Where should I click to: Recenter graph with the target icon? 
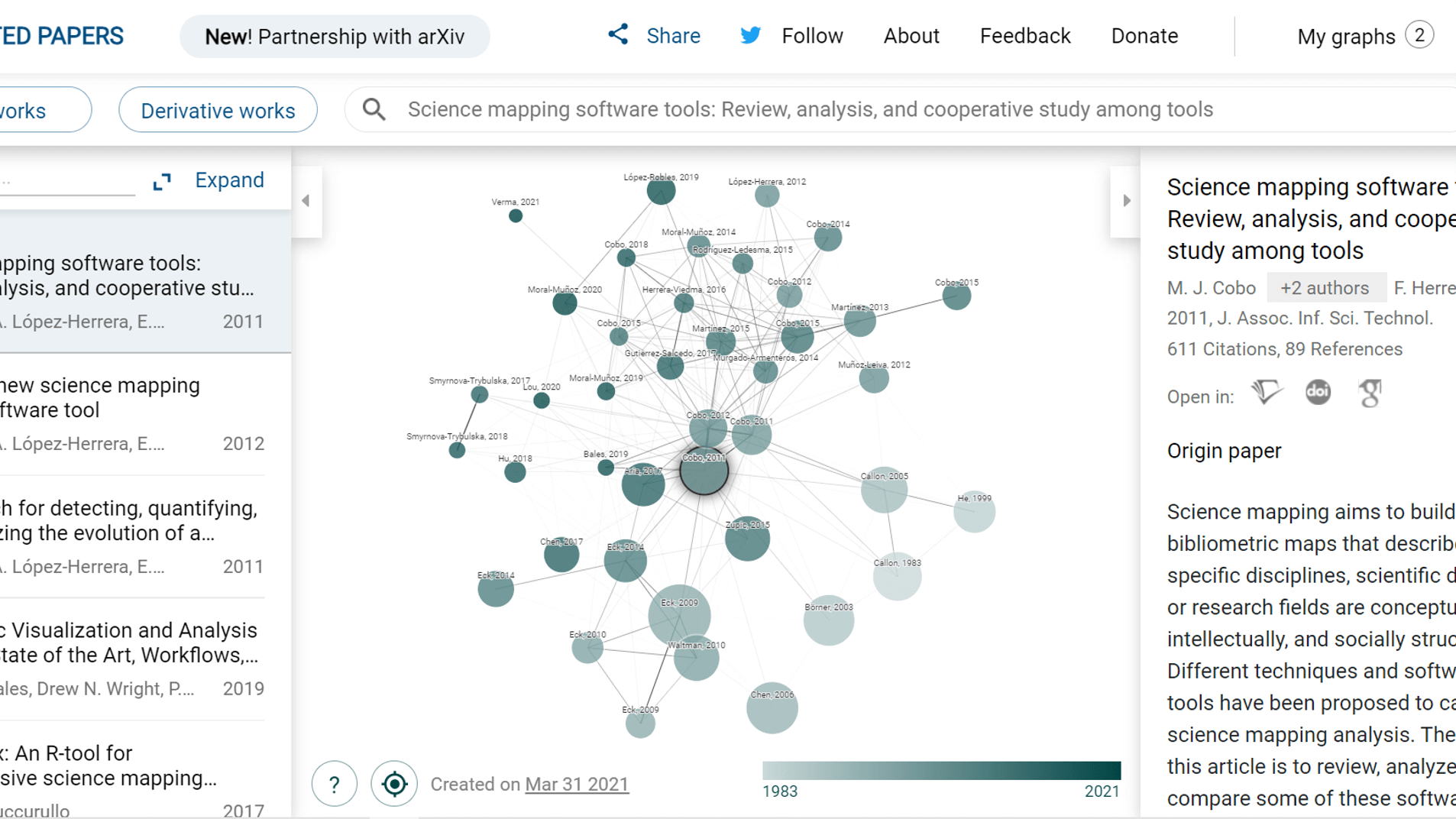[394, 784]
